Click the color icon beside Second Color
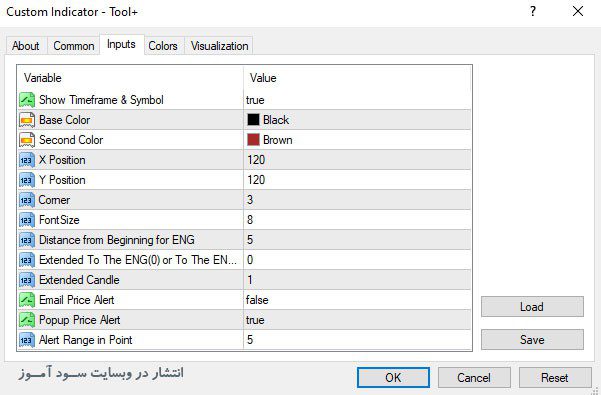This screenshot has width=601, height=395. (27, 140)
